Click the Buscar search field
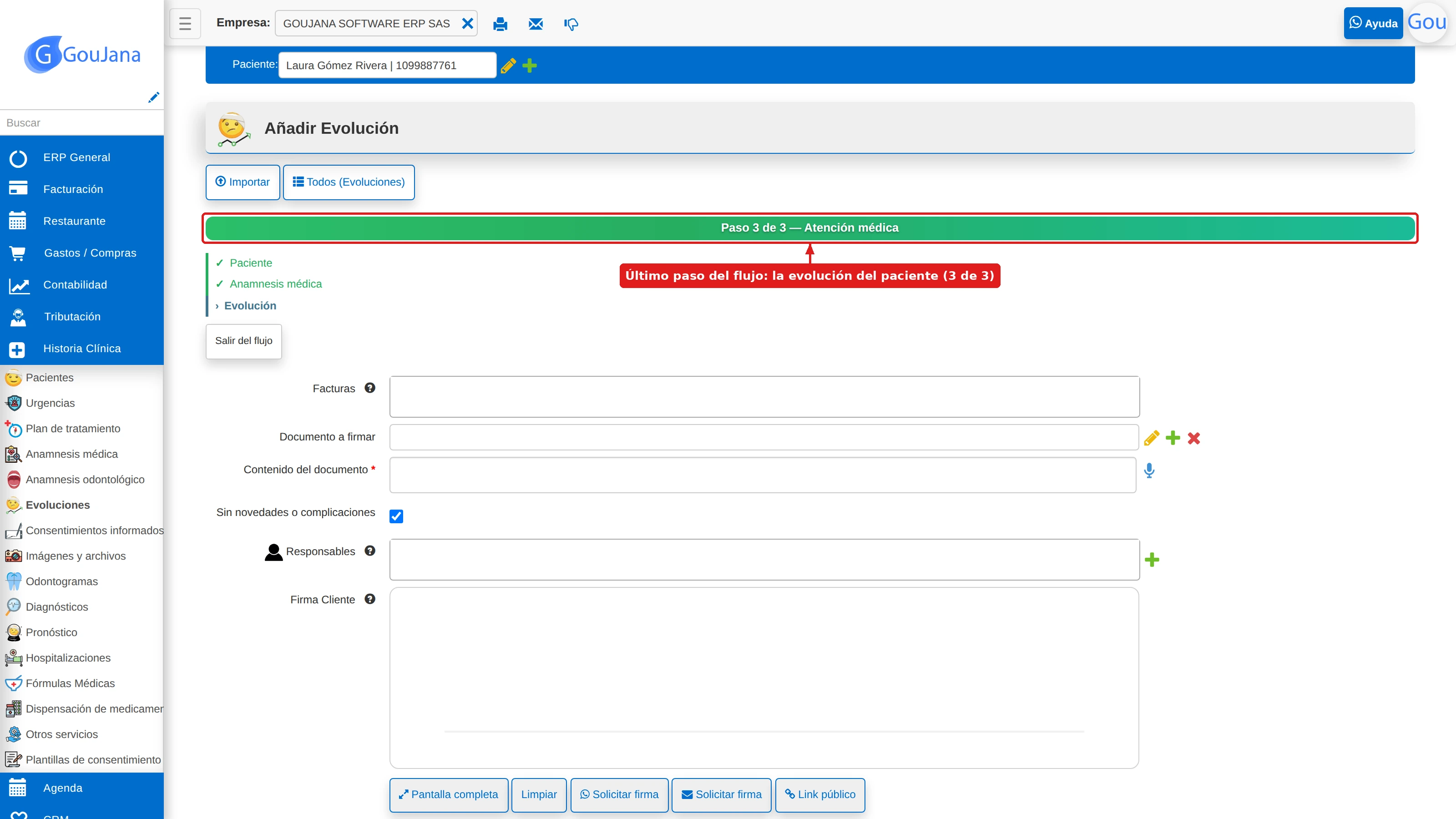The image size is (1456, 819). coord(82,123)
